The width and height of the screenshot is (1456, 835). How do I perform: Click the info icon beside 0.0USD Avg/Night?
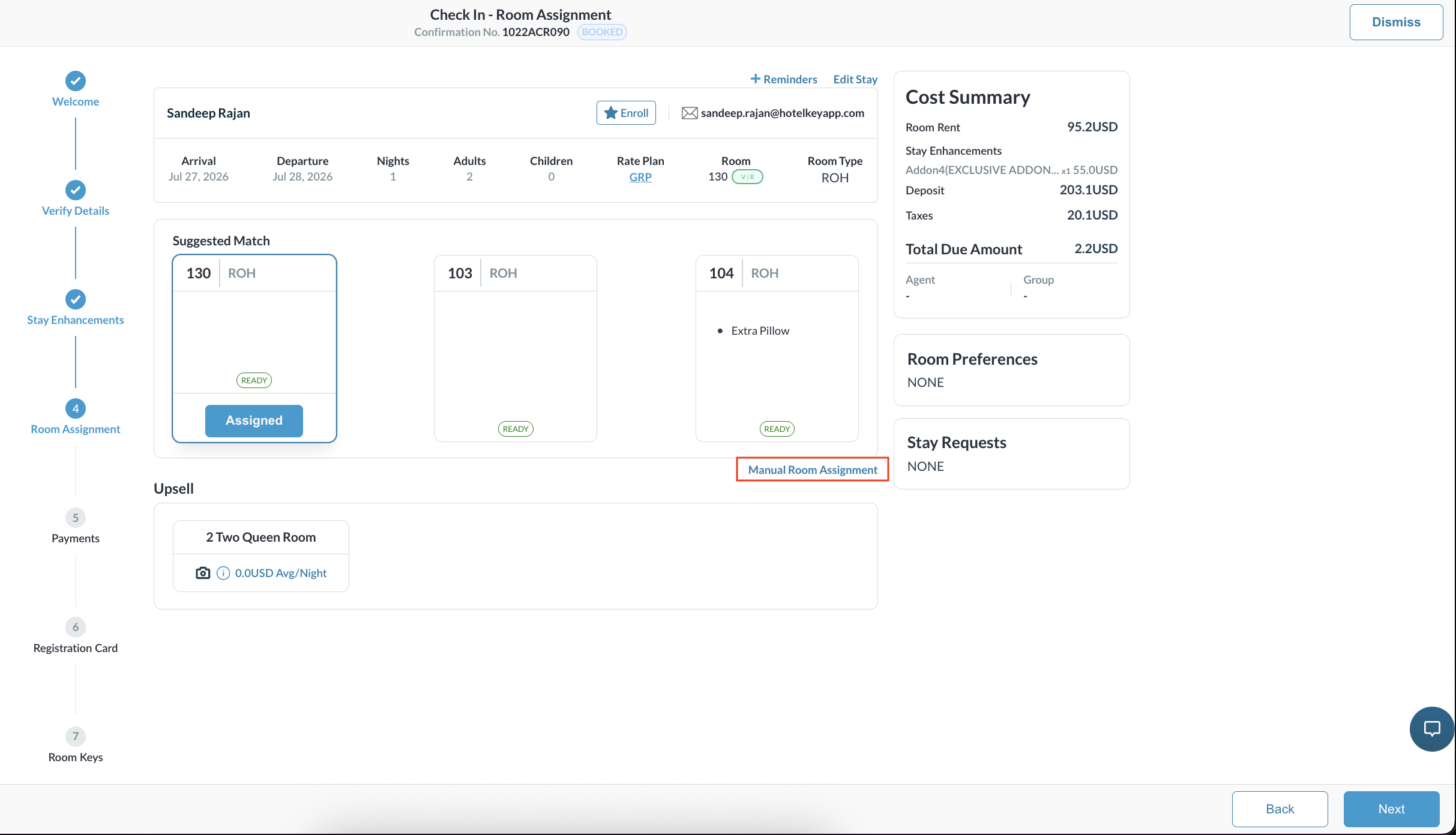[x=223, y=573]
